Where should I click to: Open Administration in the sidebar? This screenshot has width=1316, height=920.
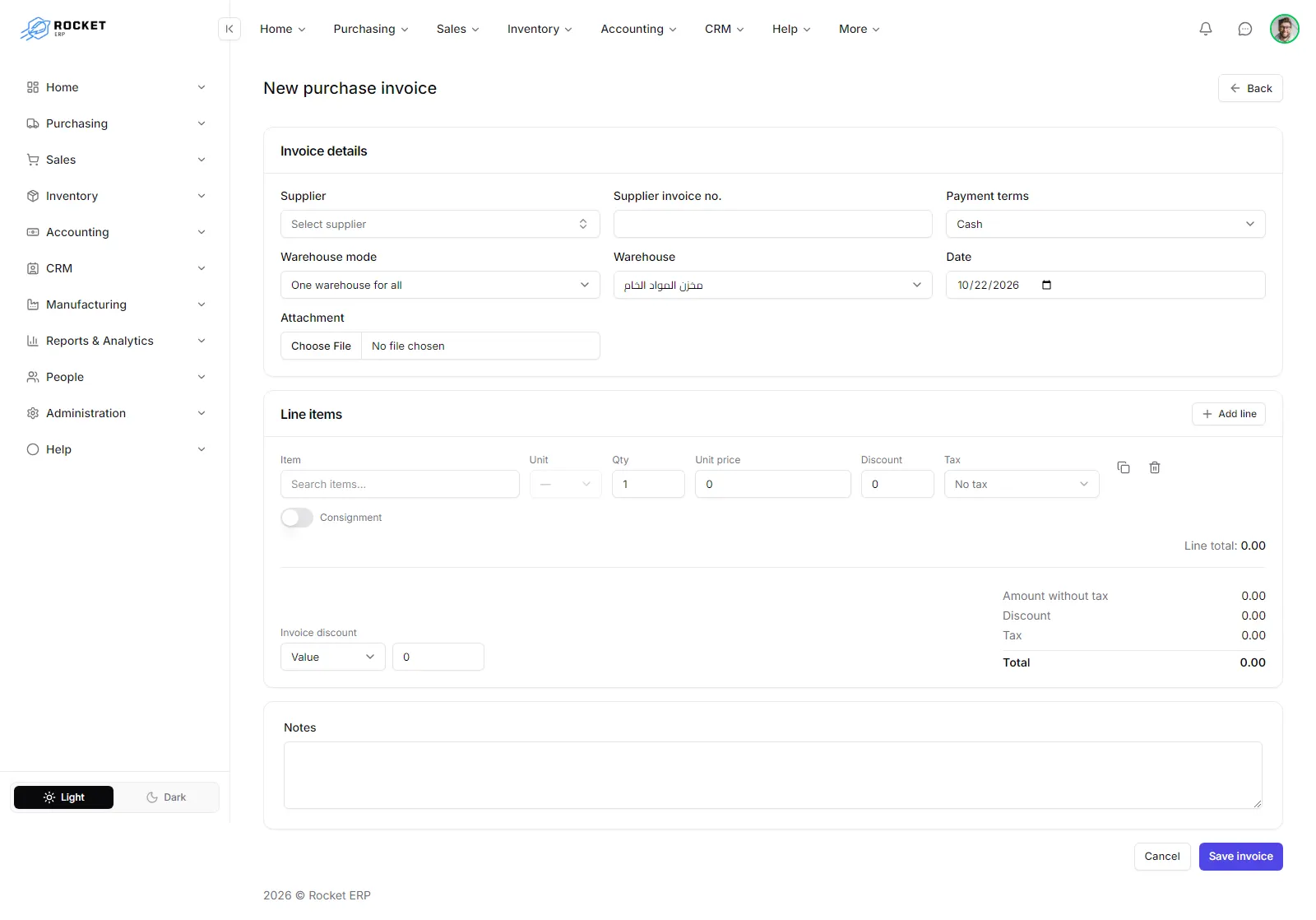115,413
